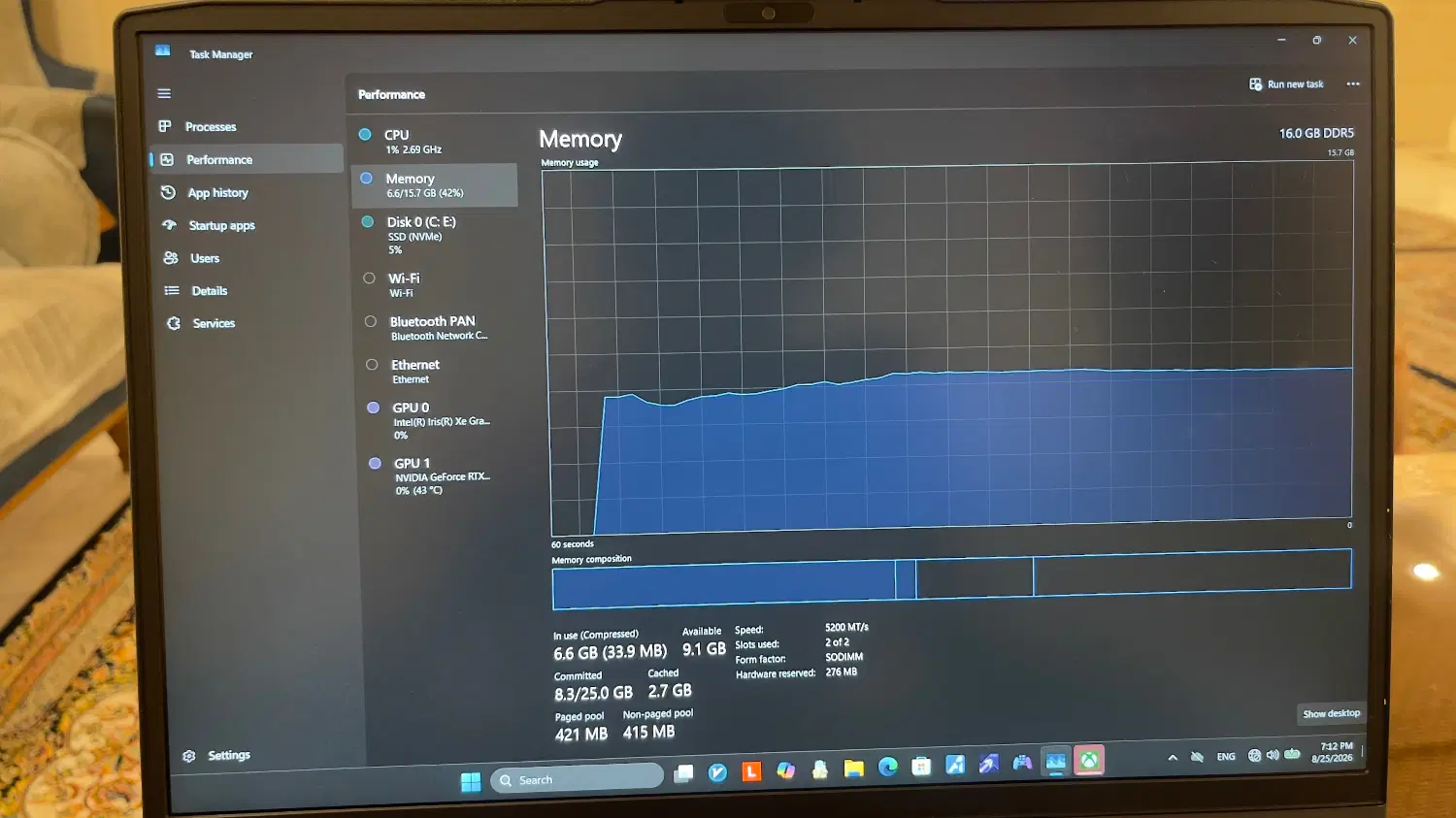Click the Available 9.1 GB value
This screenshot has width=1456, height=818.
[704, 649]
